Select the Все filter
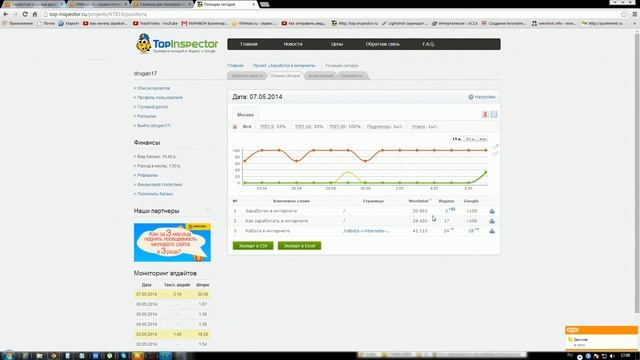 pyautogui.click(x=247, y=127)
